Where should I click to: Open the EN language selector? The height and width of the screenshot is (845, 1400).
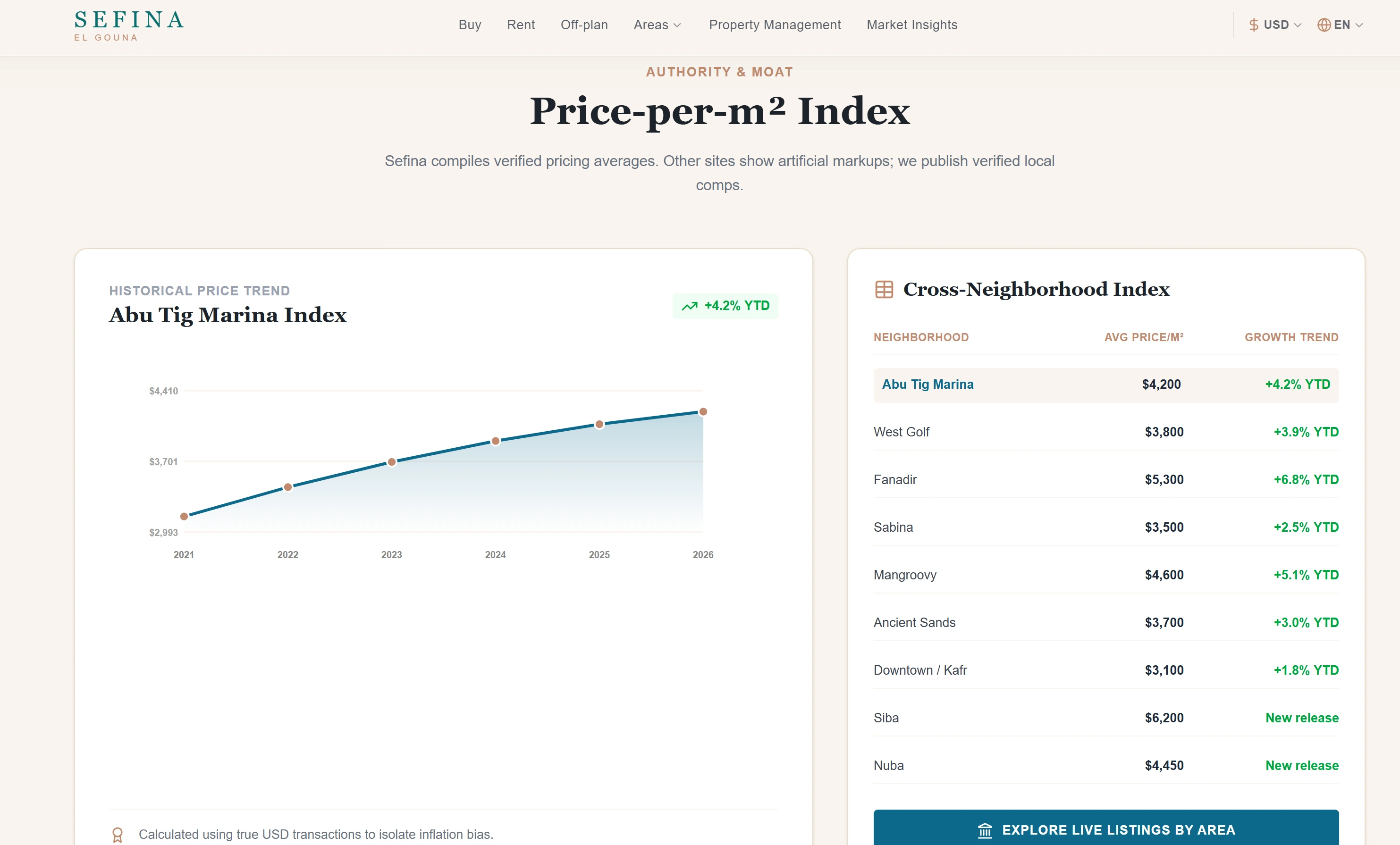pyautogui.click(x=1340, y=25)
